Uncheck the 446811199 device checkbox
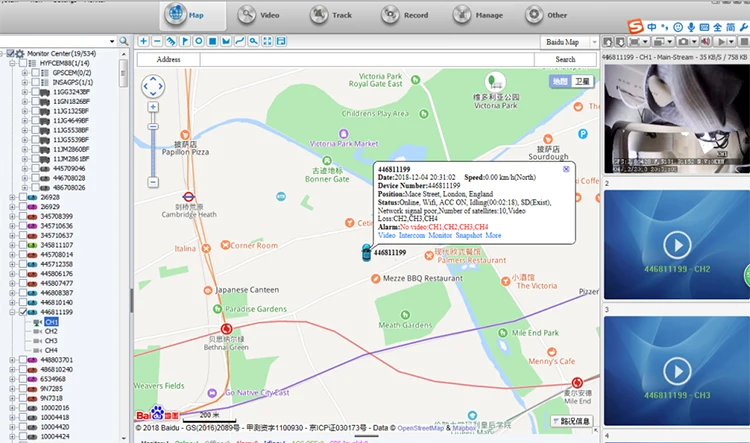The image size is (750, 443). coord(22,312)
